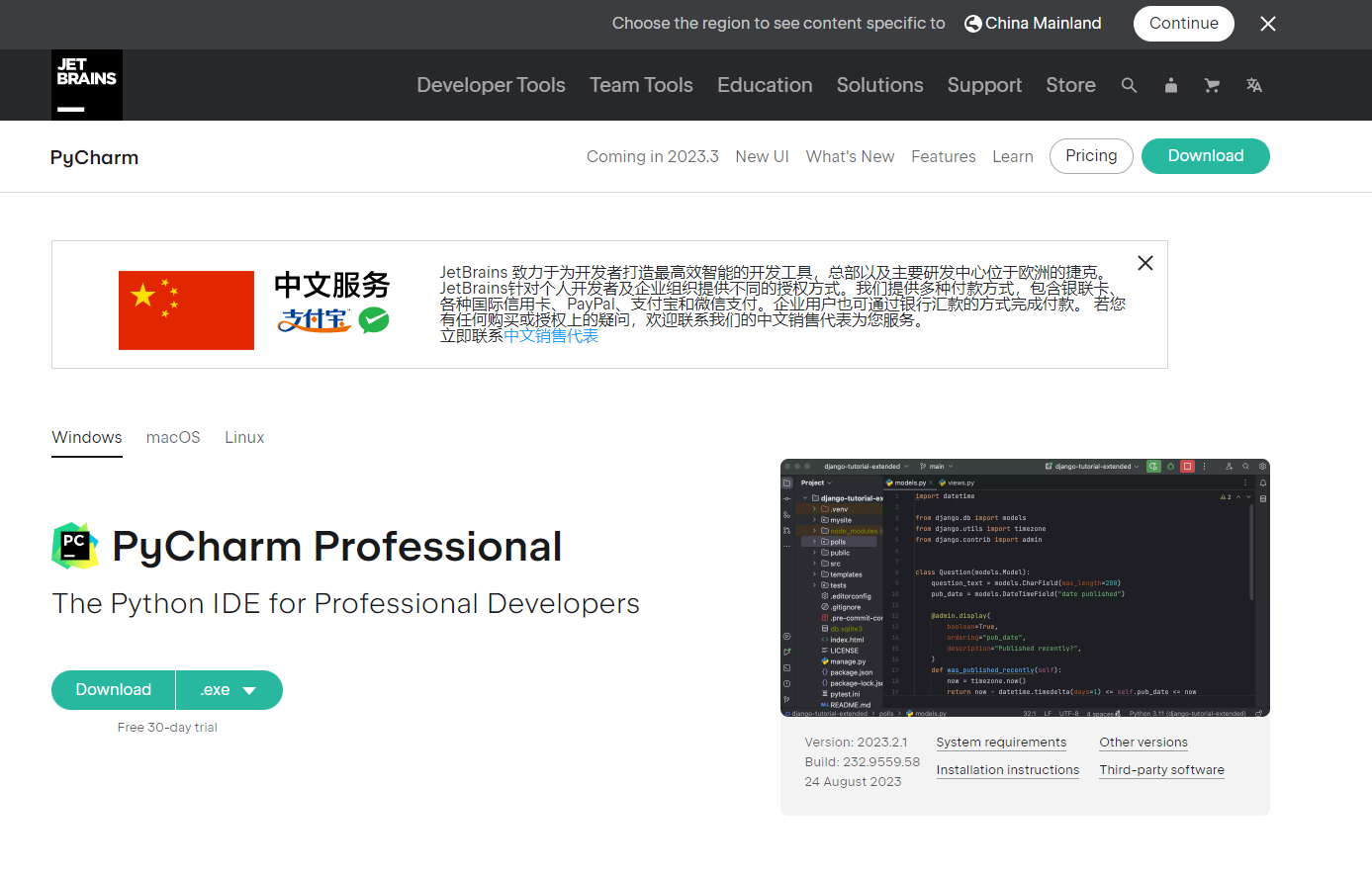Click the PyCharm PC product logo icon
This screenshot has height=876, width=1372.
tap(75, 546)
